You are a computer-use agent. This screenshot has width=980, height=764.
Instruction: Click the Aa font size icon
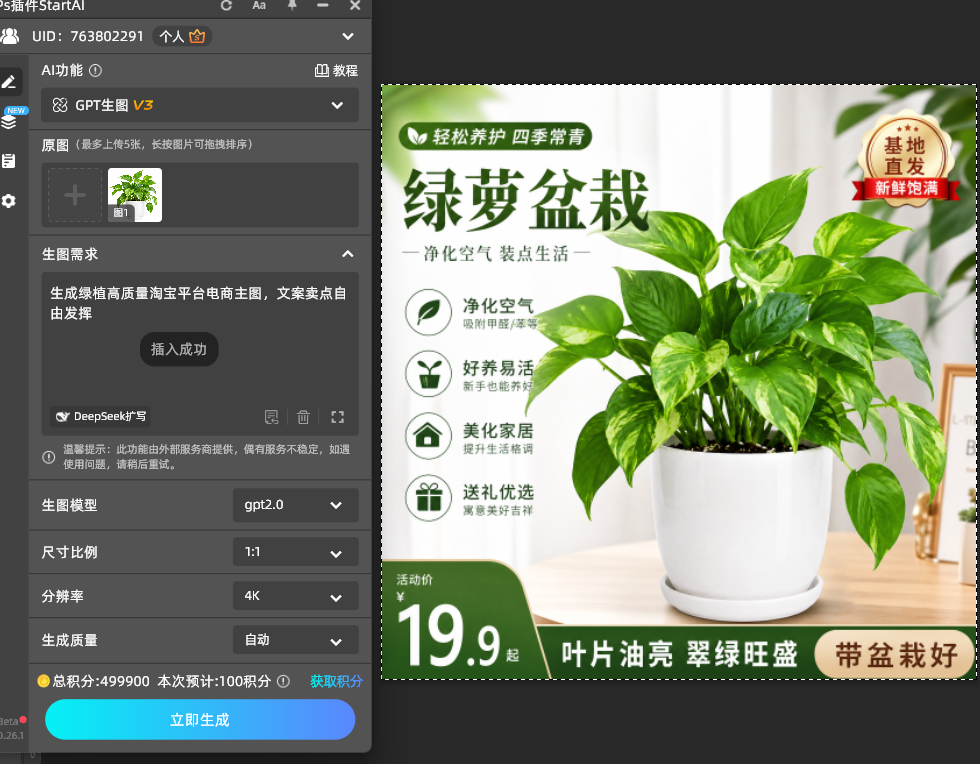coord(259,6)
